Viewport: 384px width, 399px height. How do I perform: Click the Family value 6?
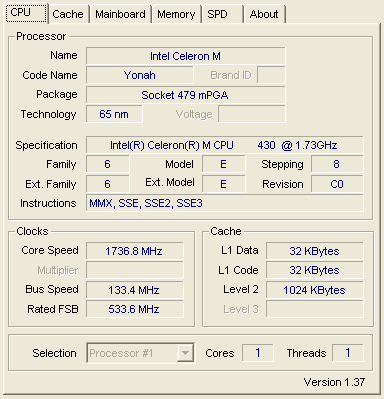[107, 164]
